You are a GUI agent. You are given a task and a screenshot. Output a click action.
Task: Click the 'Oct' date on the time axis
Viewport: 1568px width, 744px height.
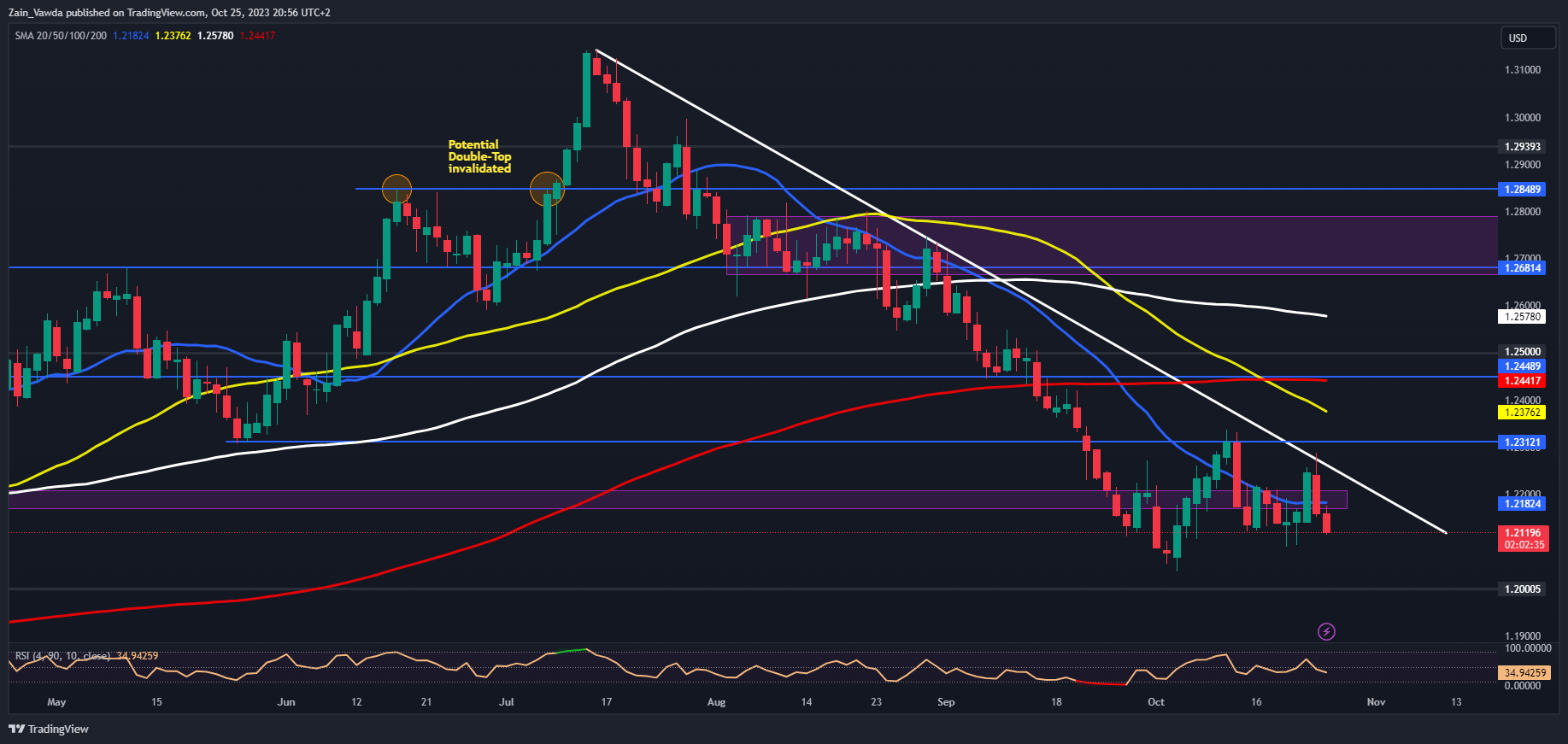1156,702
